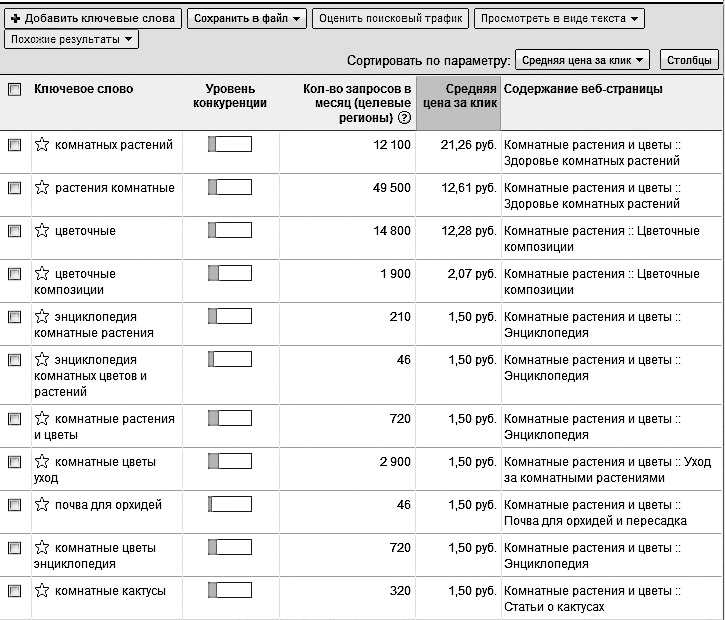Click the query count '12 100'
The width and height of the screenshot is (725, 620).
coord(392,145)
